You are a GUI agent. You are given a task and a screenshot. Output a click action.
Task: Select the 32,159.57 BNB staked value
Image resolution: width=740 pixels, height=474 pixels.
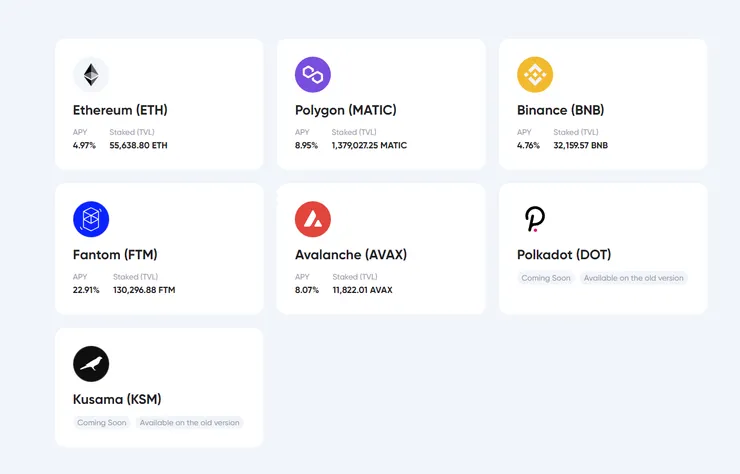[x=580, y=145]
